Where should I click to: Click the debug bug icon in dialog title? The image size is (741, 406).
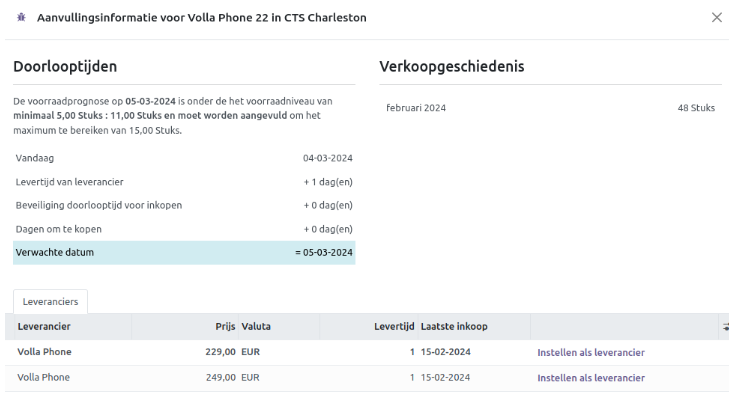tap(22, 18)
